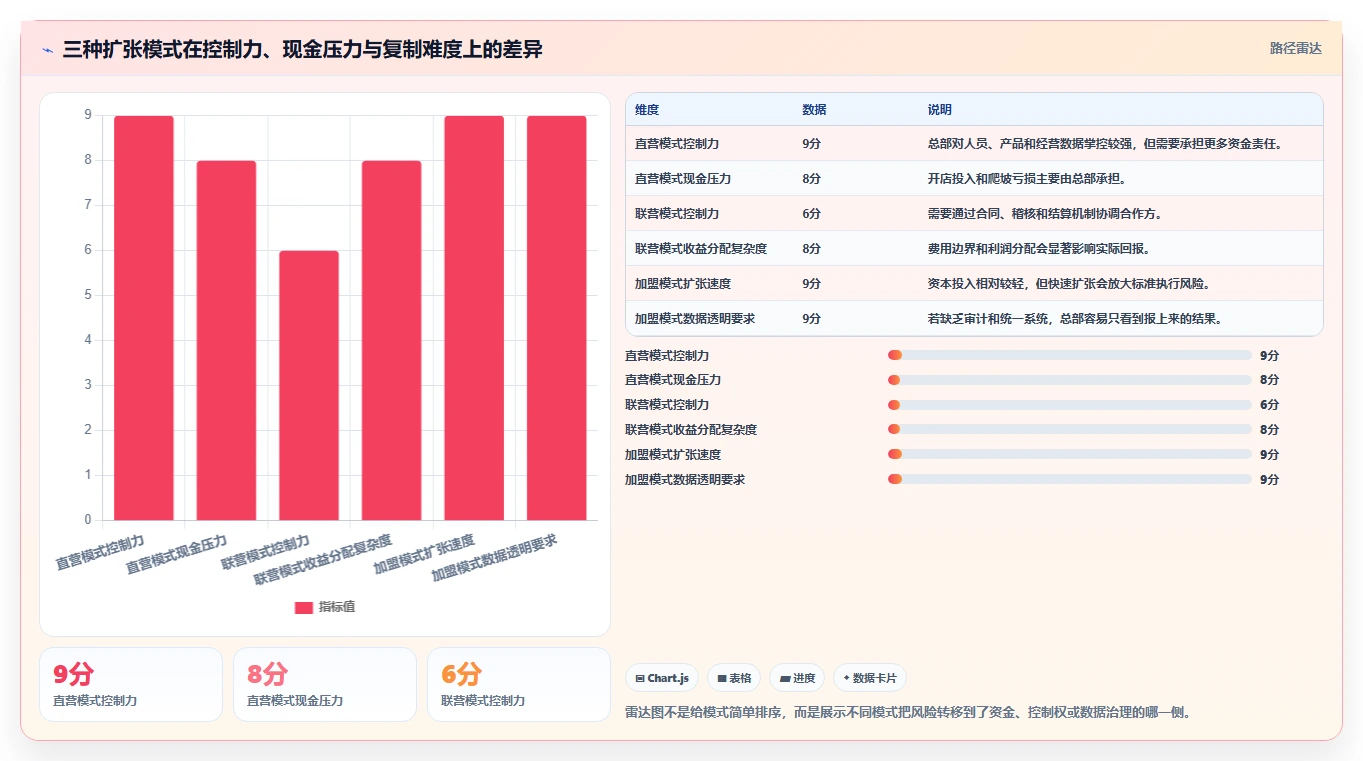Click the chart bar for 加盟模式数据透明要求
1363x761 pixels.
pos(557,318)
